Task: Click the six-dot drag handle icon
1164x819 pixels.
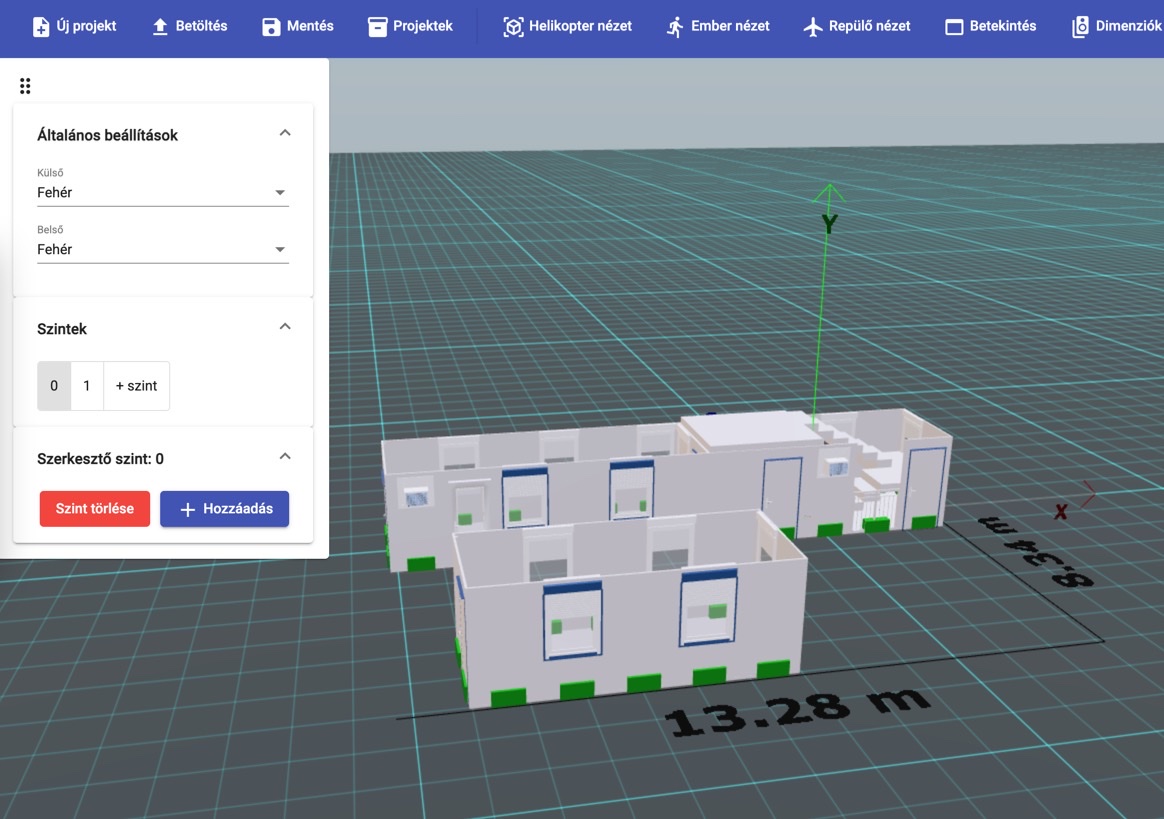Action: click(x=25, y=86)
